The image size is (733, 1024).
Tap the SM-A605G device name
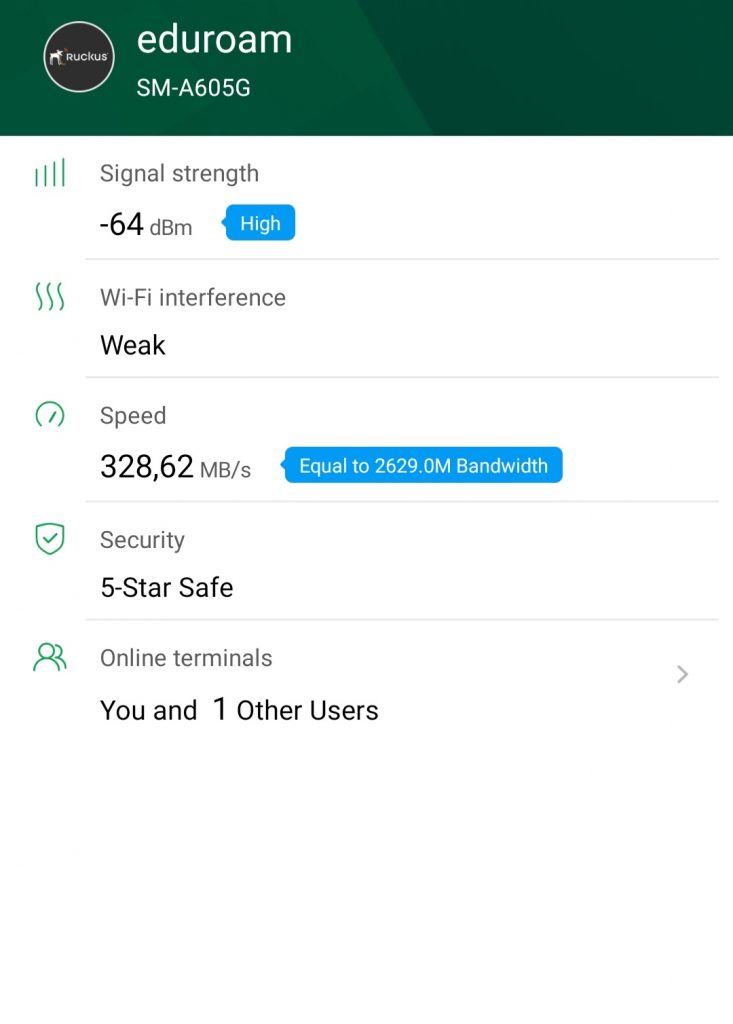[193, 88]
